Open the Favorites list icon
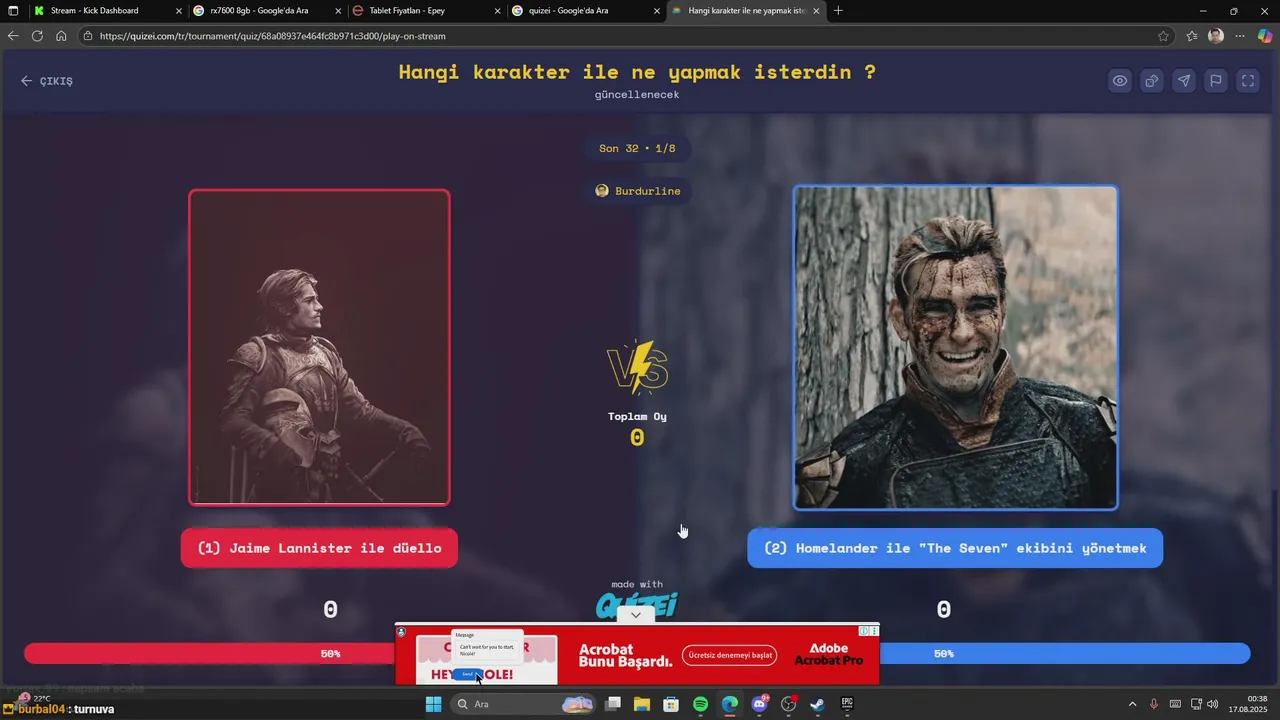 1192,36
